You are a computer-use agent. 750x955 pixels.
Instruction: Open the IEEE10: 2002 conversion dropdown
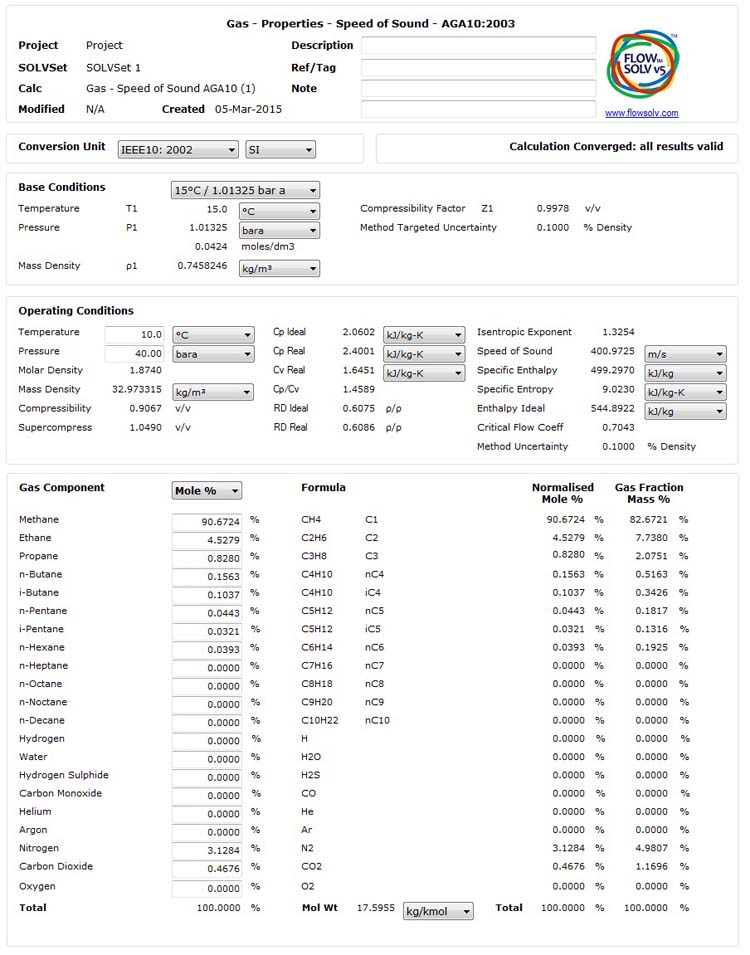coord(177,150)
